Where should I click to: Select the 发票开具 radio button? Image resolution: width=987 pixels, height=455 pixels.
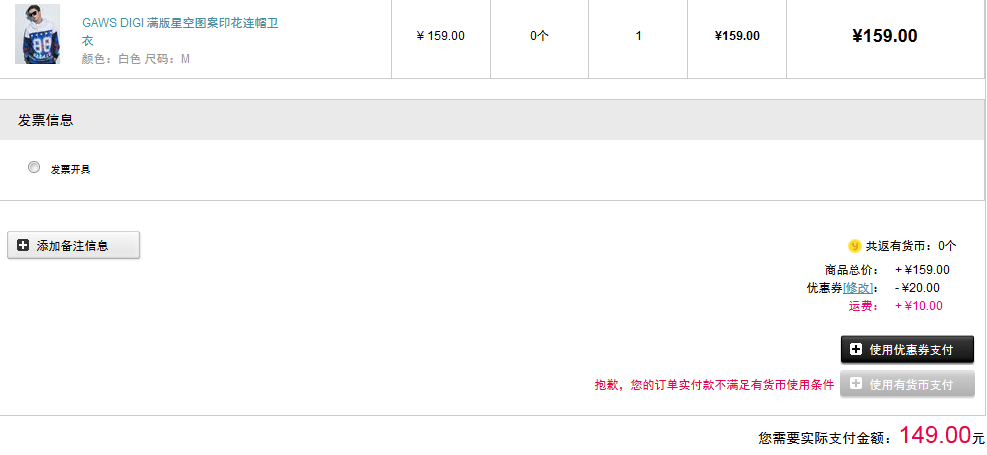point(34,168)
